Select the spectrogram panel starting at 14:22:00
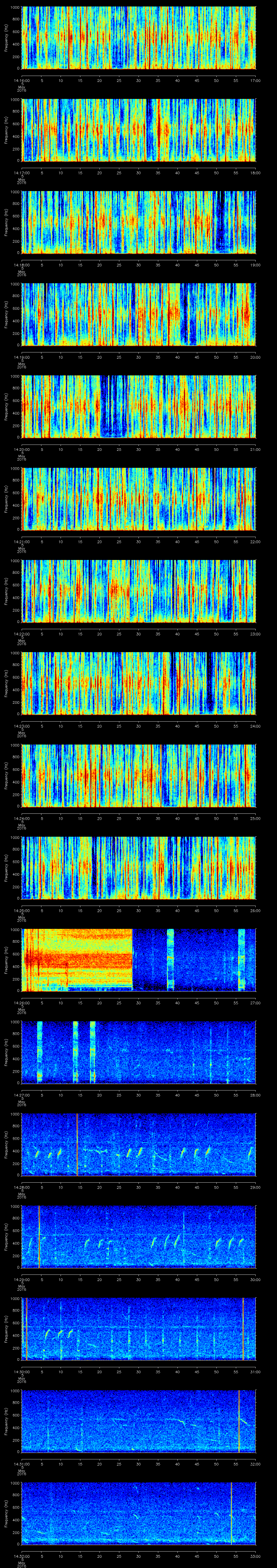This screenshot has height=1568, width=277. (139, 591)
